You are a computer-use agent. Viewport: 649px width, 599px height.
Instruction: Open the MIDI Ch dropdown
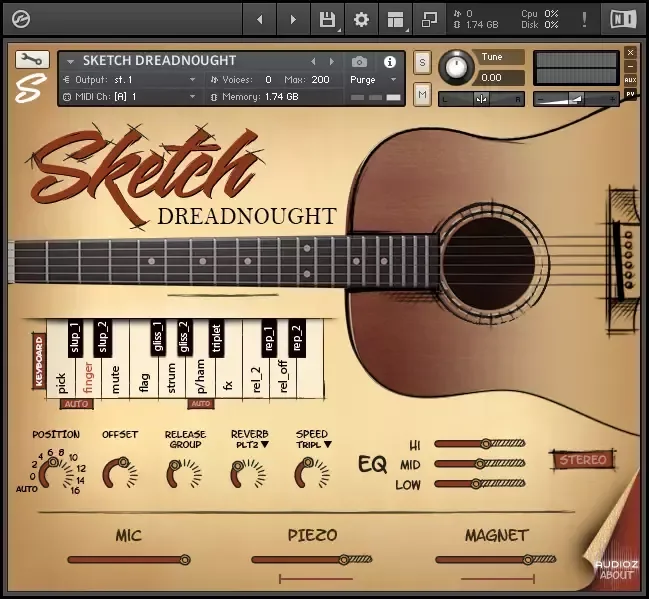tap(130, 97)
